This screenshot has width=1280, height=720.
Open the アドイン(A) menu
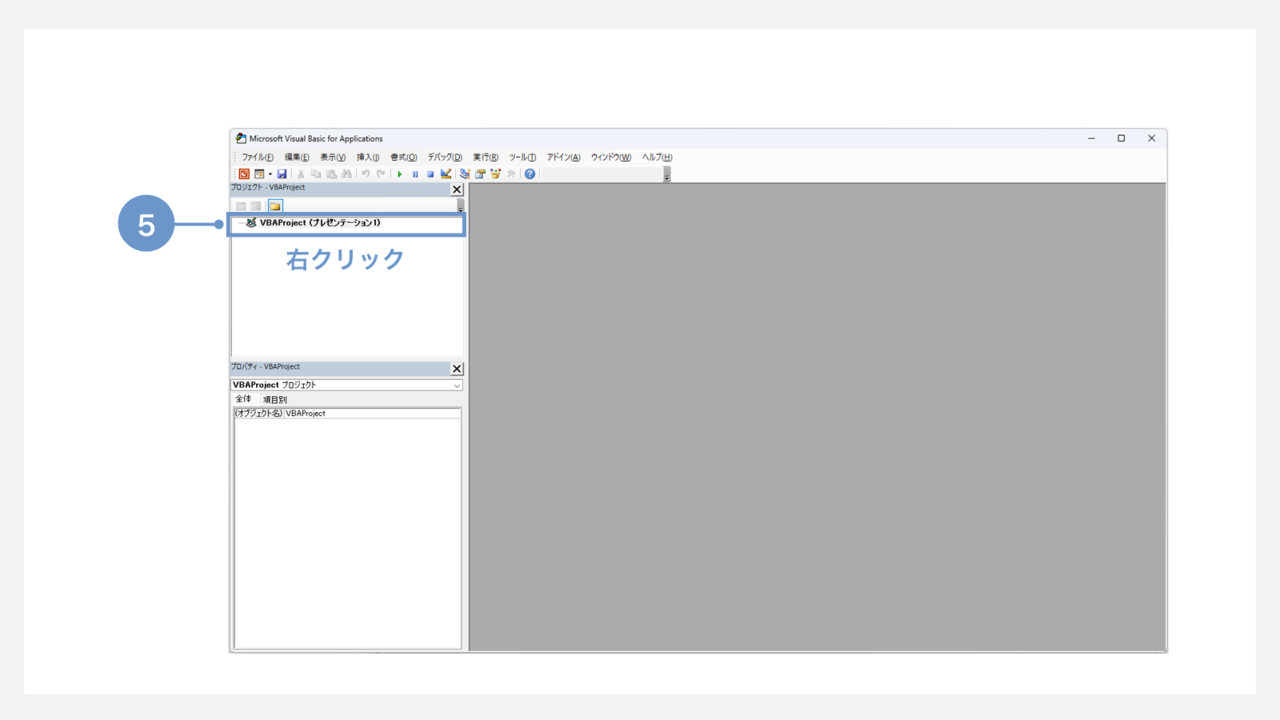click(563, 157)
